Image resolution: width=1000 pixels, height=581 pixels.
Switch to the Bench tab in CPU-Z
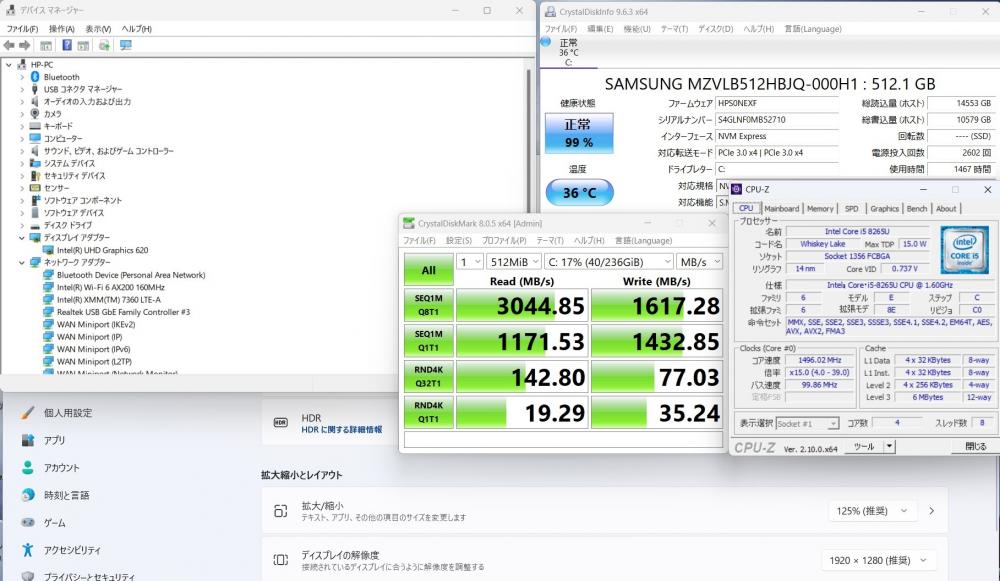917,209
